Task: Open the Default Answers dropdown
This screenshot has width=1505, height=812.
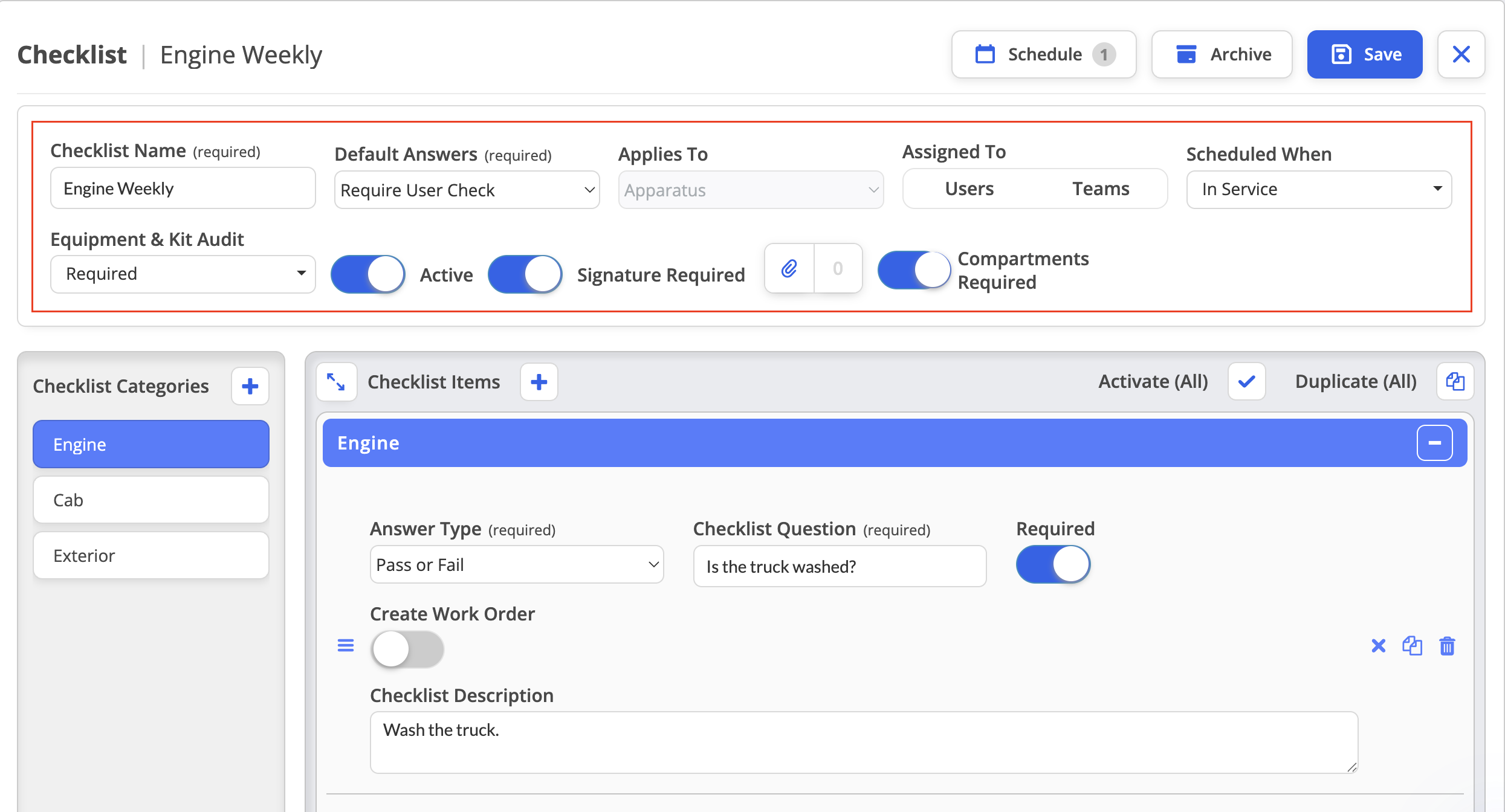Action: coord(467,190)
